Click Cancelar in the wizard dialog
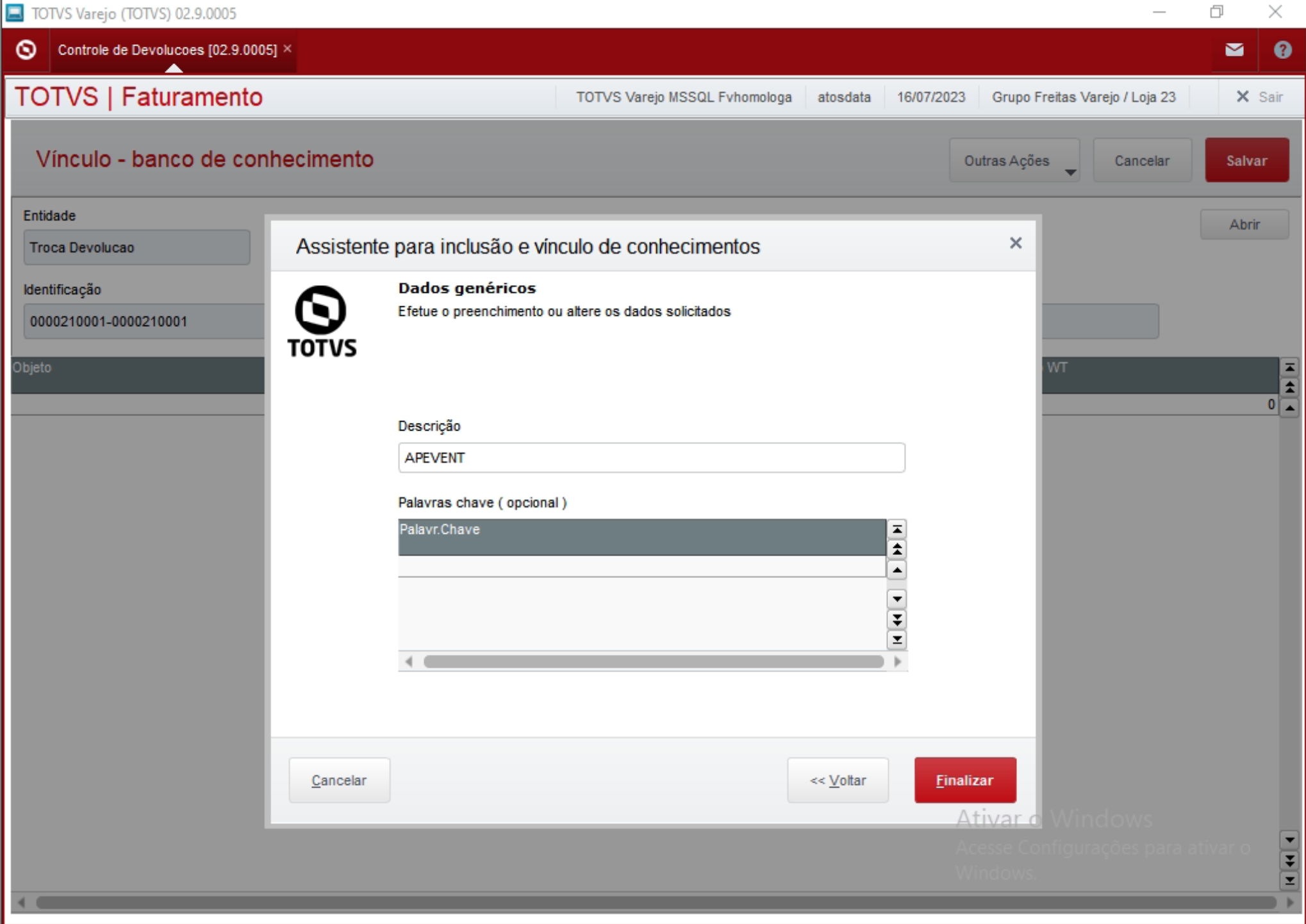Image resolution: width=1306 pixels, height=924 pixels. (x=339, y=780)
